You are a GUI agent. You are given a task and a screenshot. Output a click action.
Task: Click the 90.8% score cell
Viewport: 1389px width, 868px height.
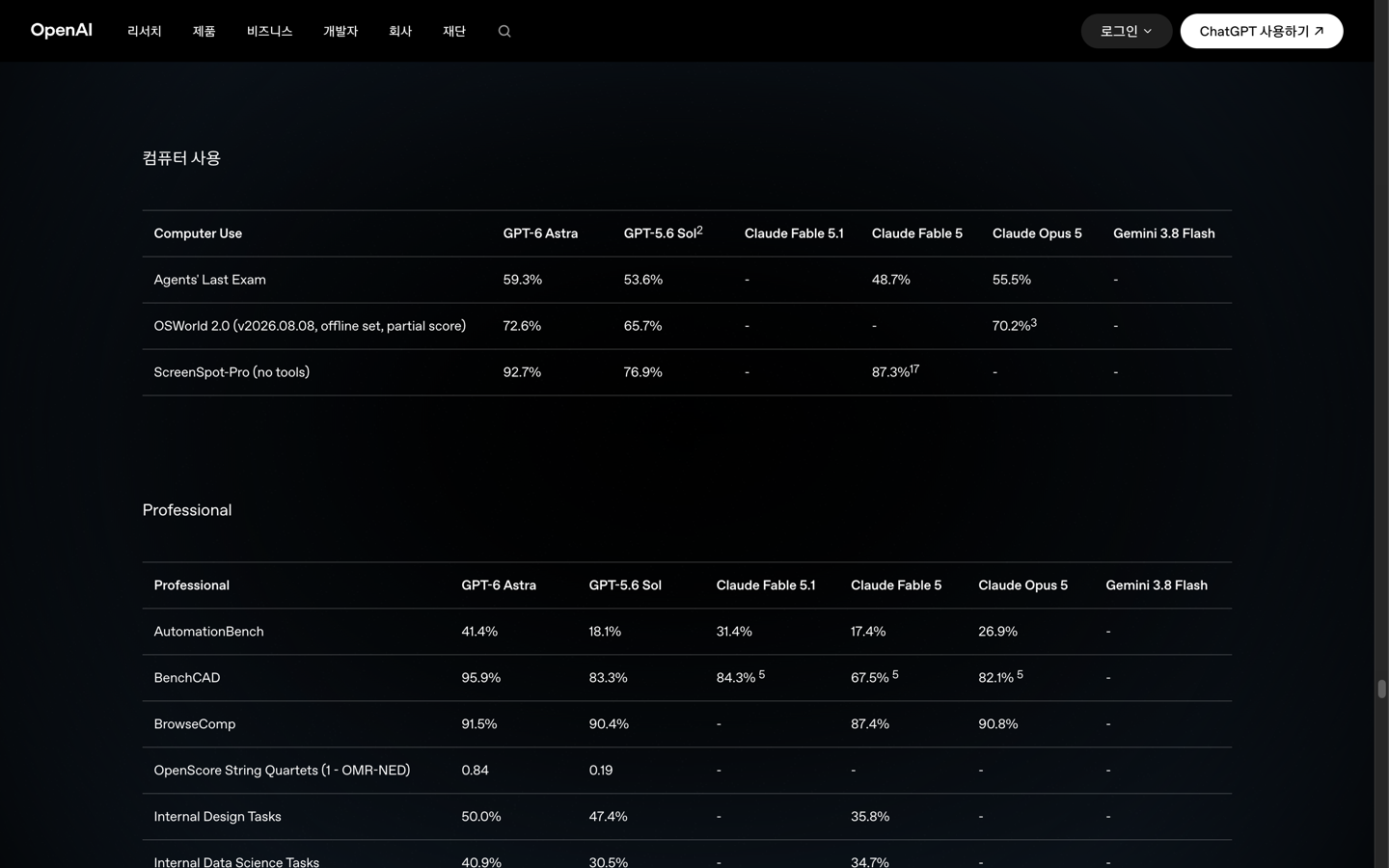coord(998,724)
